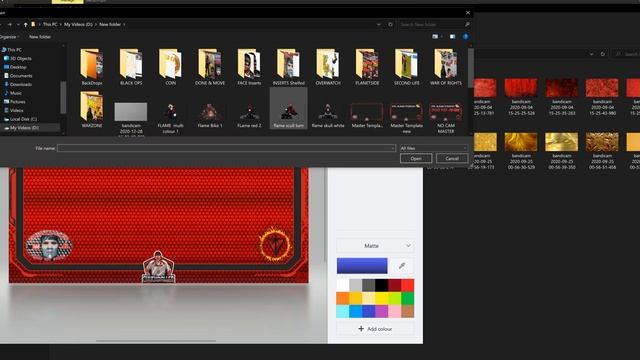
Task: Click the Add colour button
Action: (x=375, y=329)
